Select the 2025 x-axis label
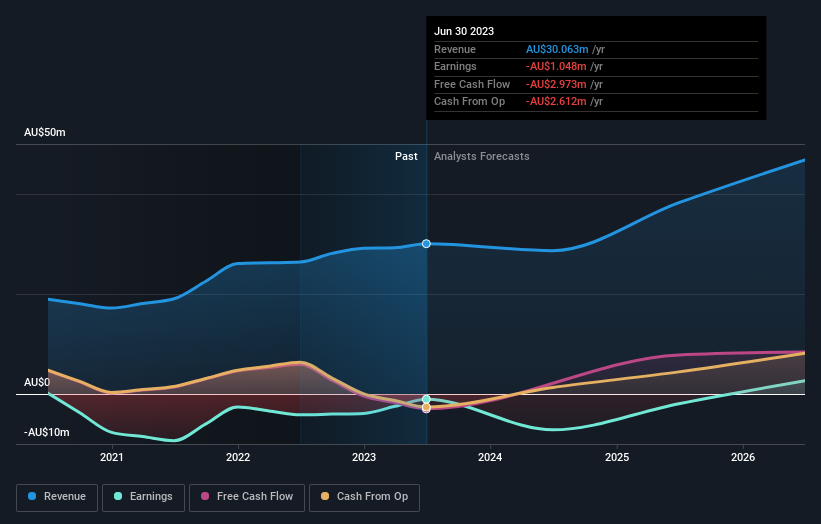 pyautogui.click(x=617, y=457)
